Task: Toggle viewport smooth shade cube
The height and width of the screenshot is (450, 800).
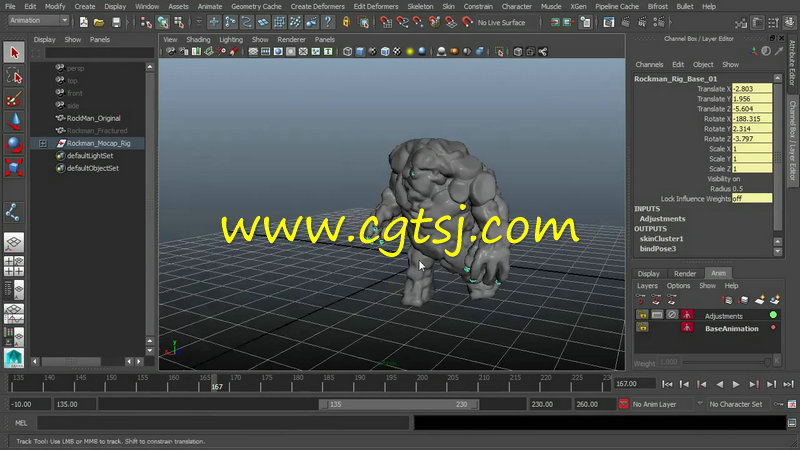Action: point(360,52)
